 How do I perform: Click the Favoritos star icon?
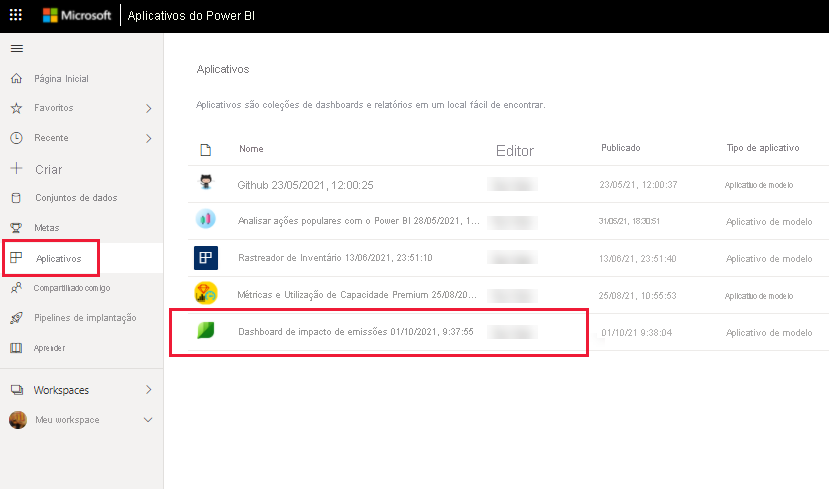pos(16,108)
